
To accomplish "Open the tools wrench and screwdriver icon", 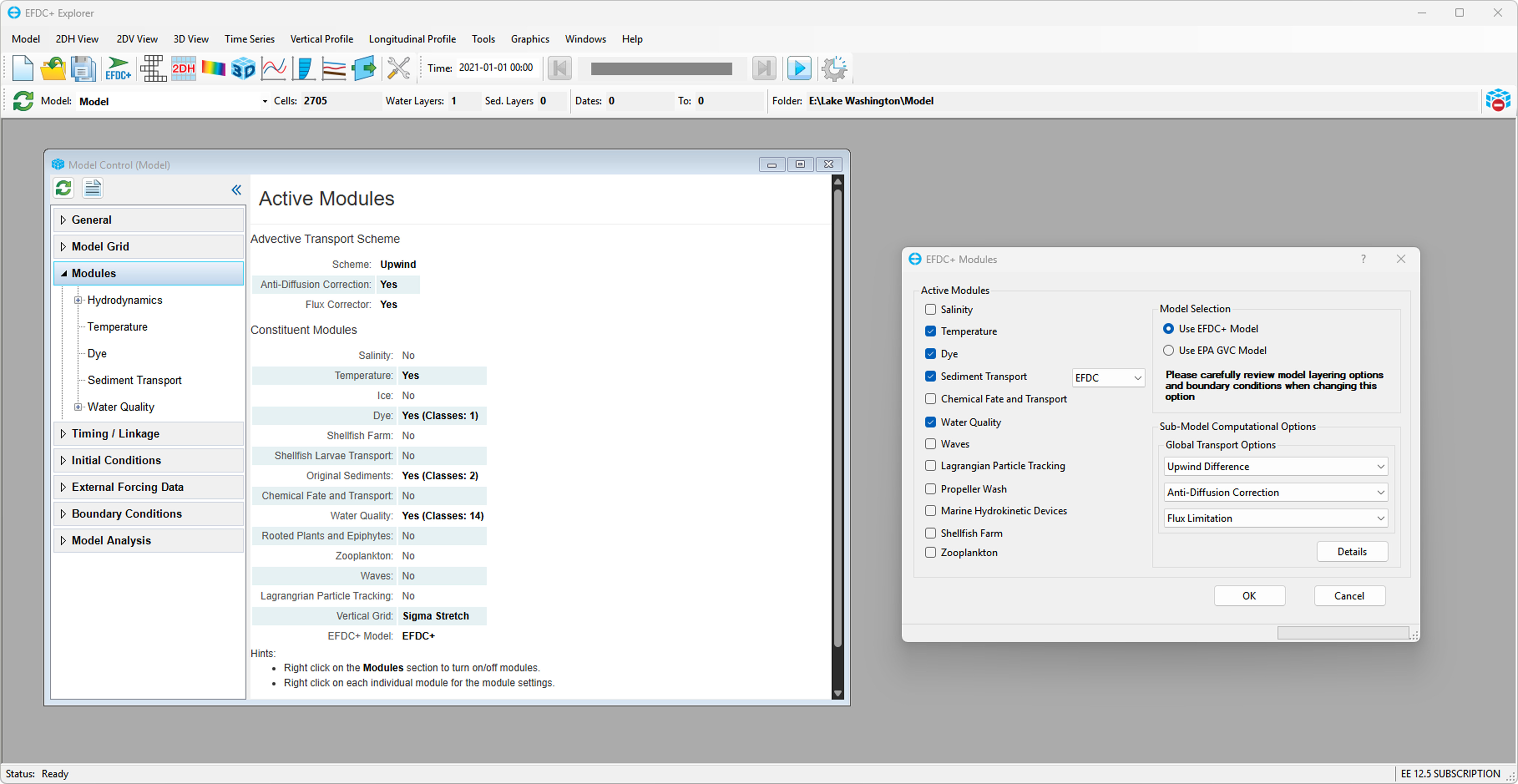I will click(398, 68).
